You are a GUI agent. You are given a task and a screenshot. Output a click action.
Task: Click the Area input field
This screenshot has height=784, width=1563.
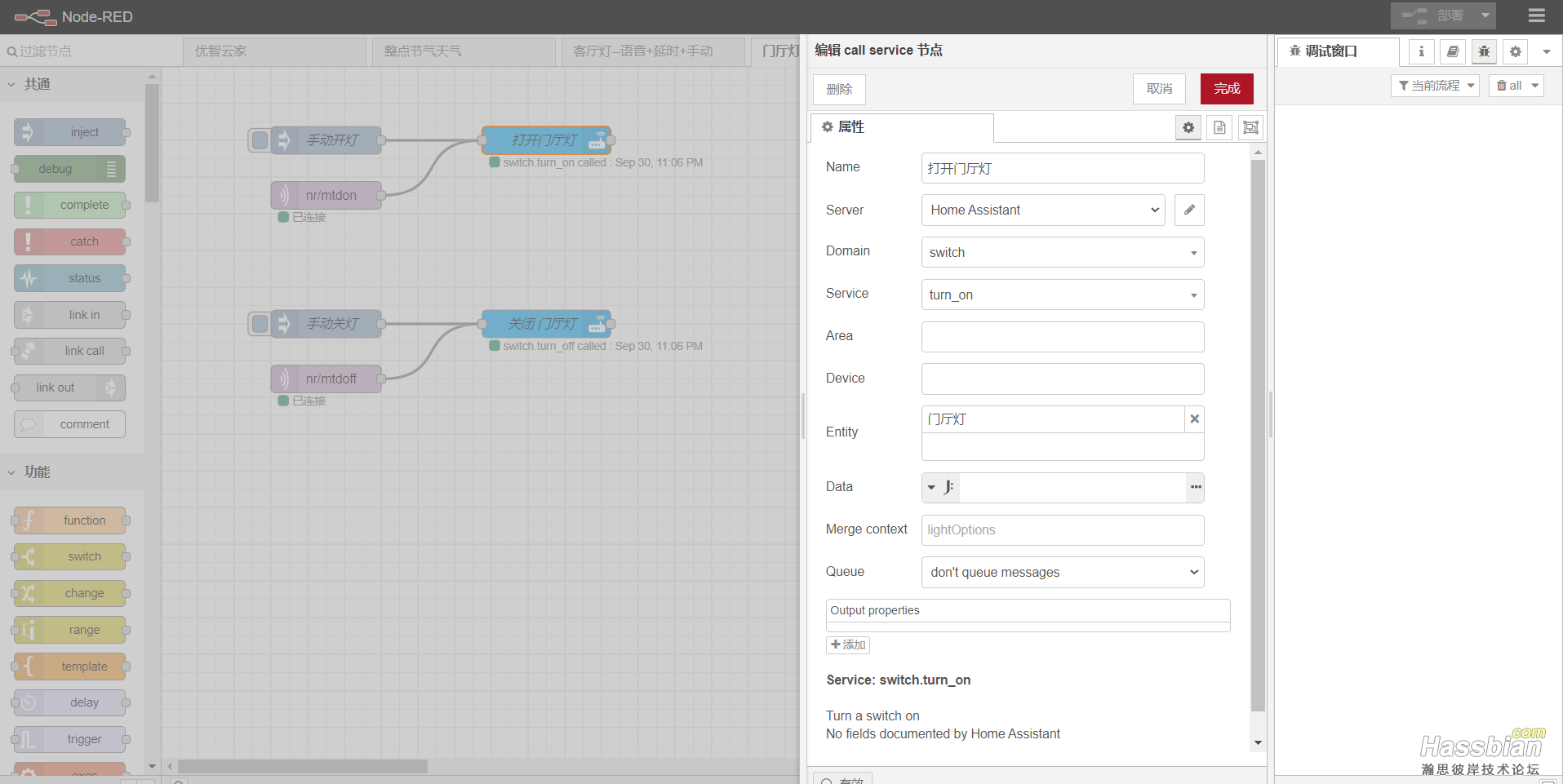(1063, 337)
